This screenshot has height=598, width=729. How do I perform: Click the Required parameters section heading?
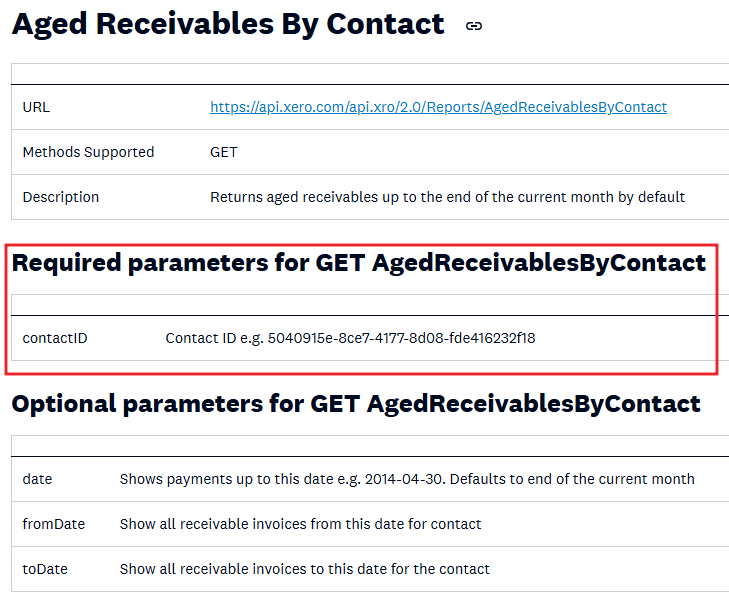358,263
